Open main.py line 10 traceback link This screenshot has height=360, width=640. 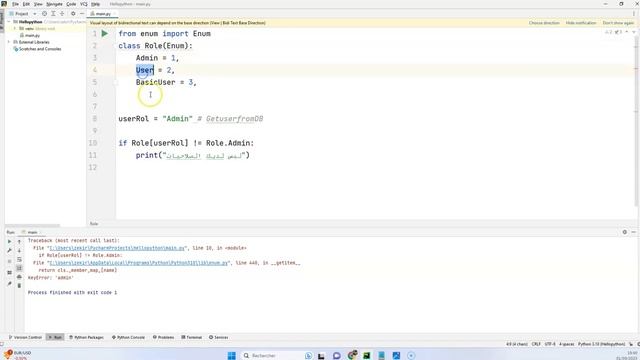[117, 248]
